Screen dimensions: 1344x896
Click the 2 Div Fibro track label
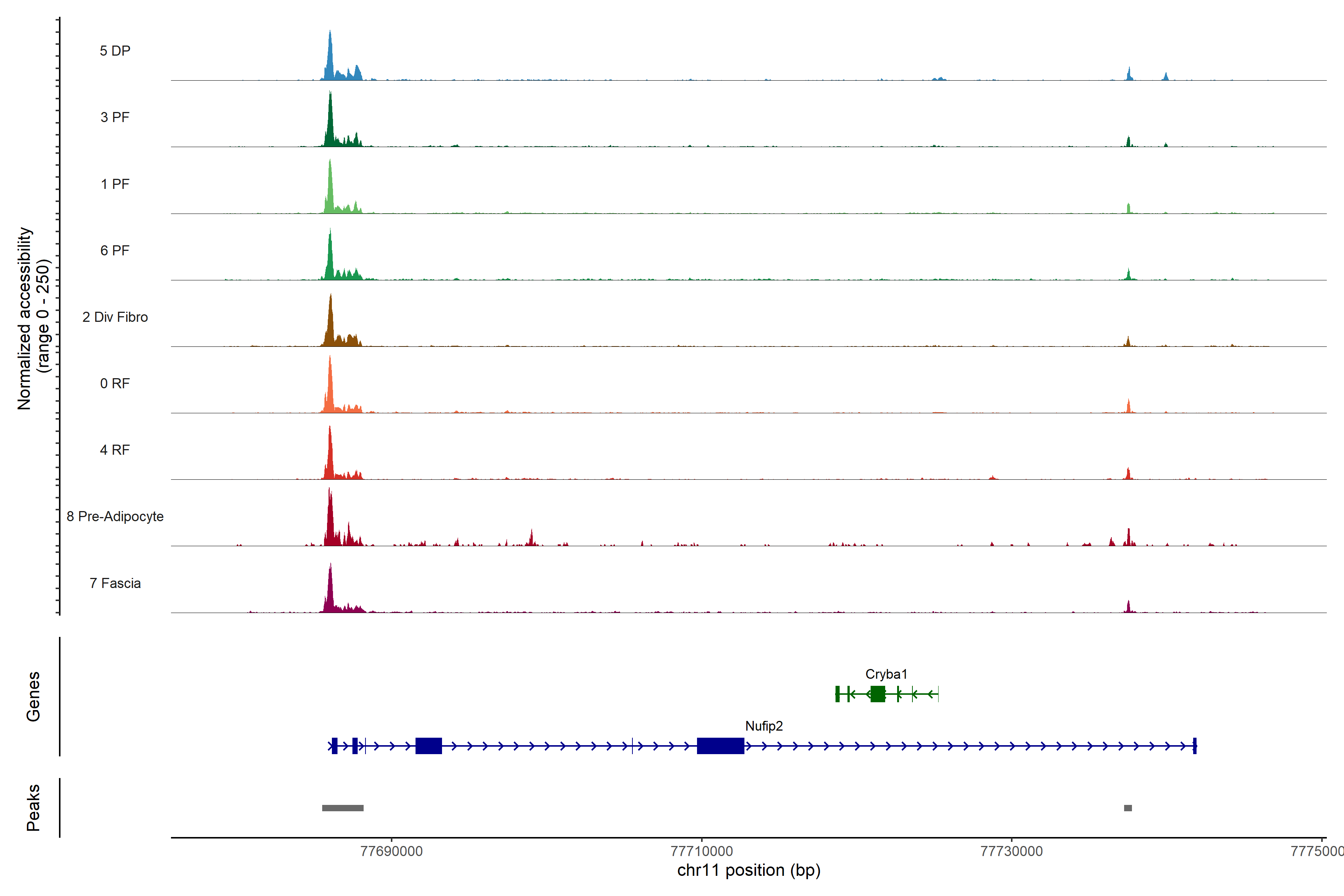pos(115,317)
